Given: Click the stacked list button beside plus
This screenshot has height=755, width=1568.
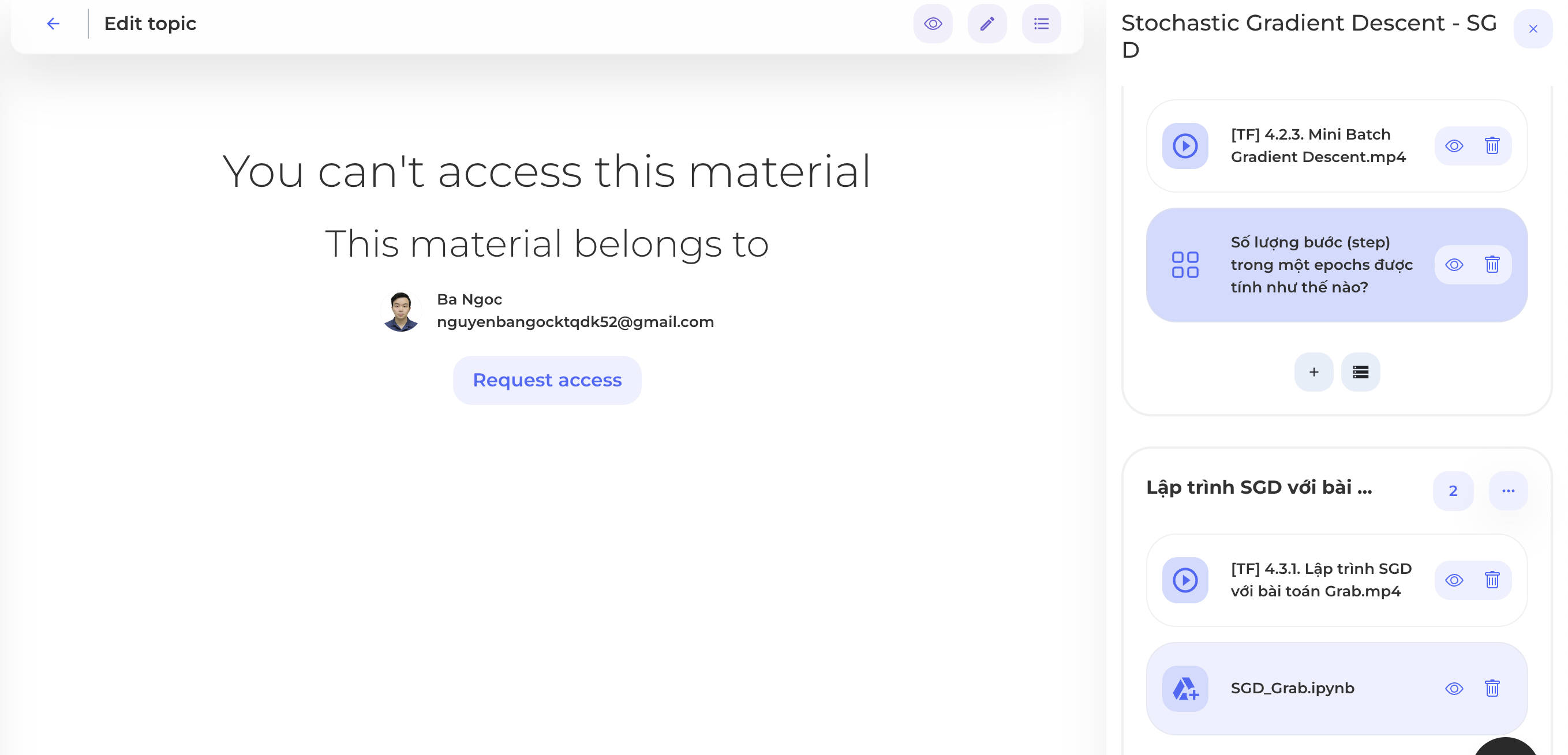Looking at the screenshot, I should click(x=1360, y=373).
